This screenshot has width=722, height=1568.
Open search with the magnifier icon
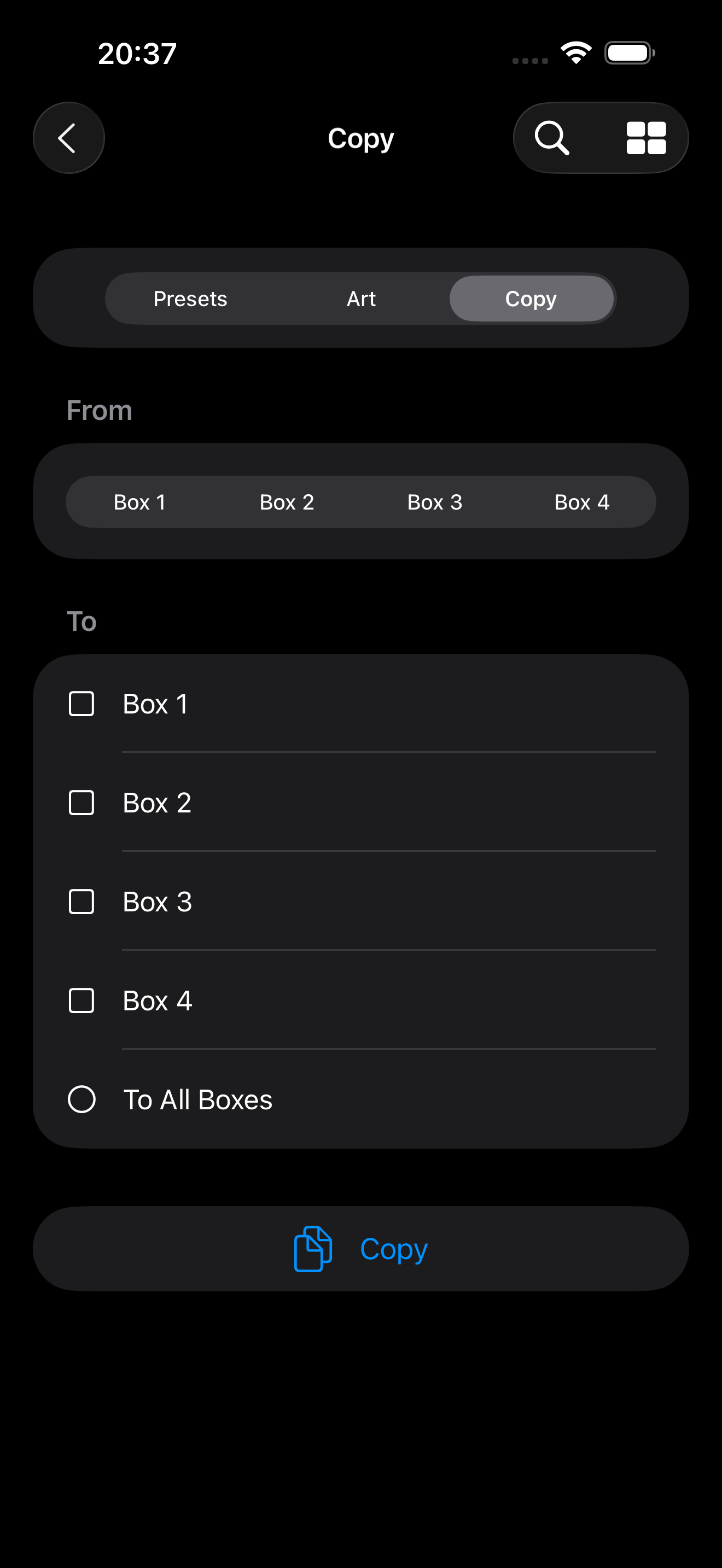[551, 138]
